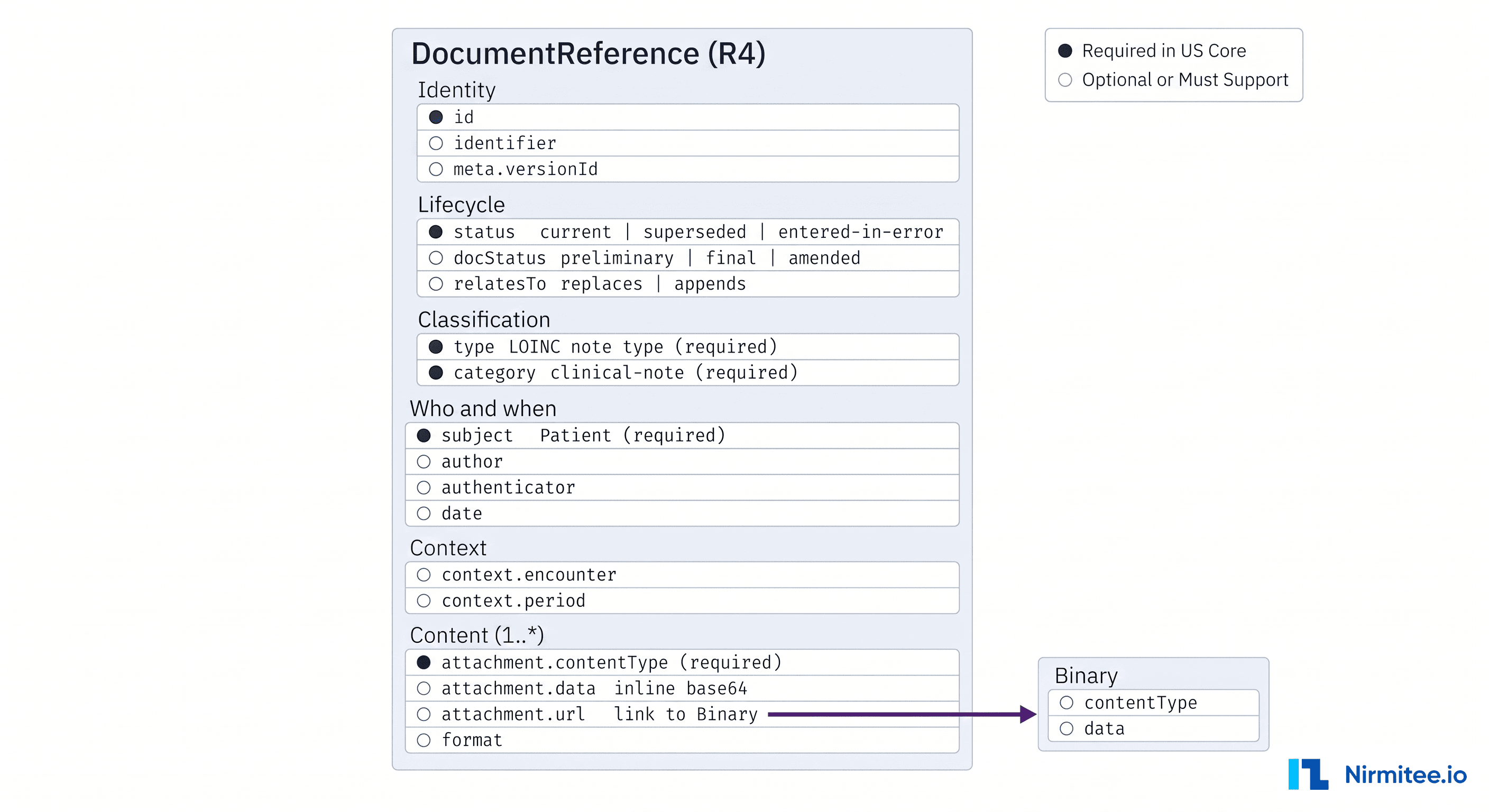Click the 'Required in US Core' legend text
Image resolution: width=1489 pixels, height=812 pixels.
pyautogui.click(x=1164, y=51)
